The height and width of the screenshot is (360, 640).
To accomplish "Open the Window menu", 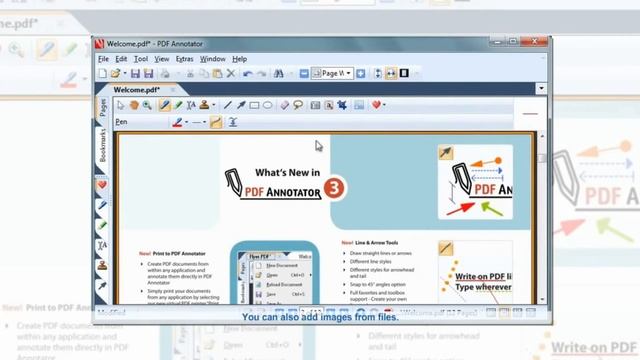I will click(213, 59).
